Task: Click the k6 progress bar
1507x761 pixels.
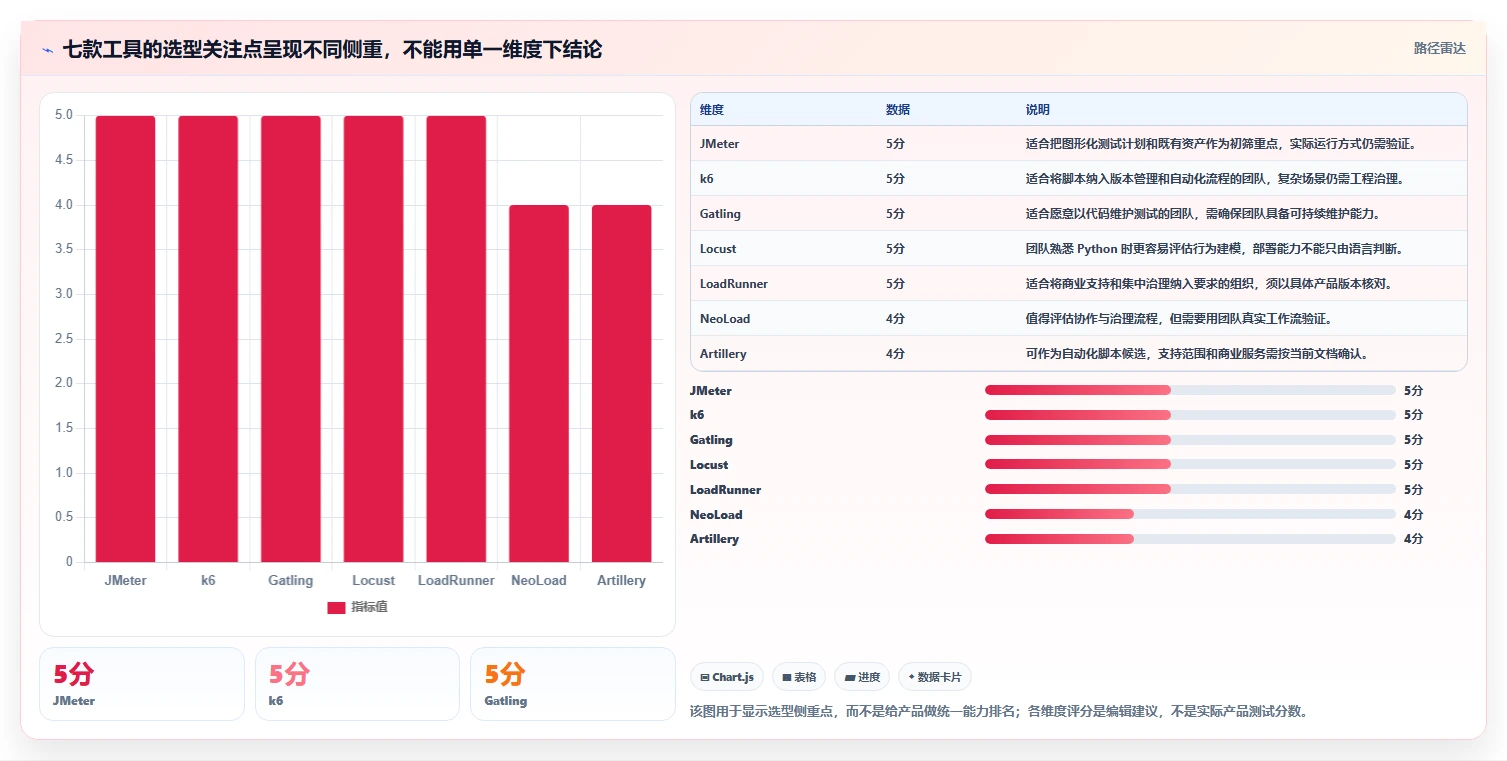Action: (1190, 415)
